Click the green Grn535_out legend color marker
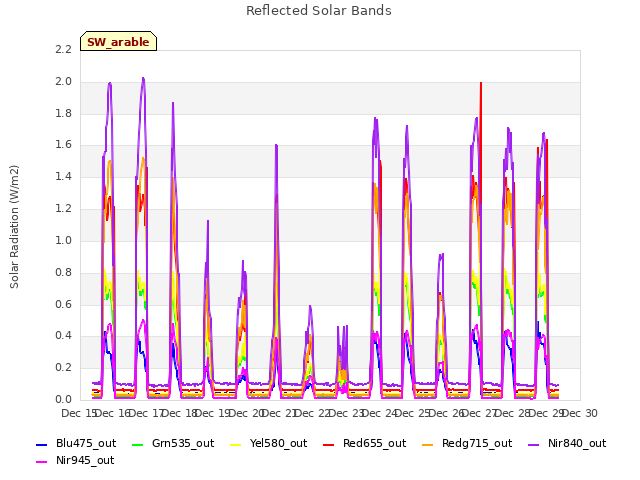640x480 pixels. click(x=138, y=444)
